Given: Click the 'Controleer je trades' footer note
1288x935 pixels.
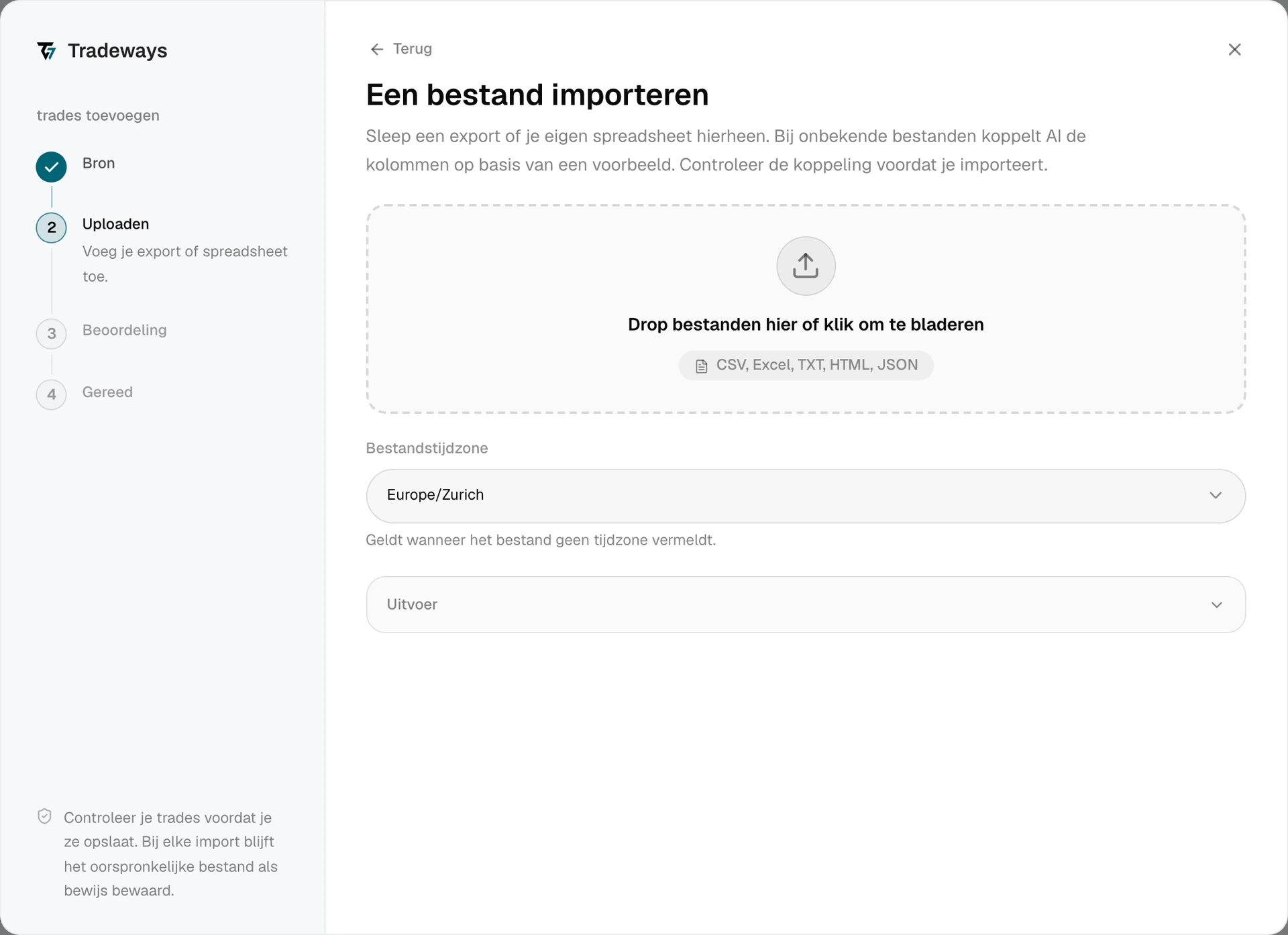Looking at the screenshot, I should [x=170, y=854].
